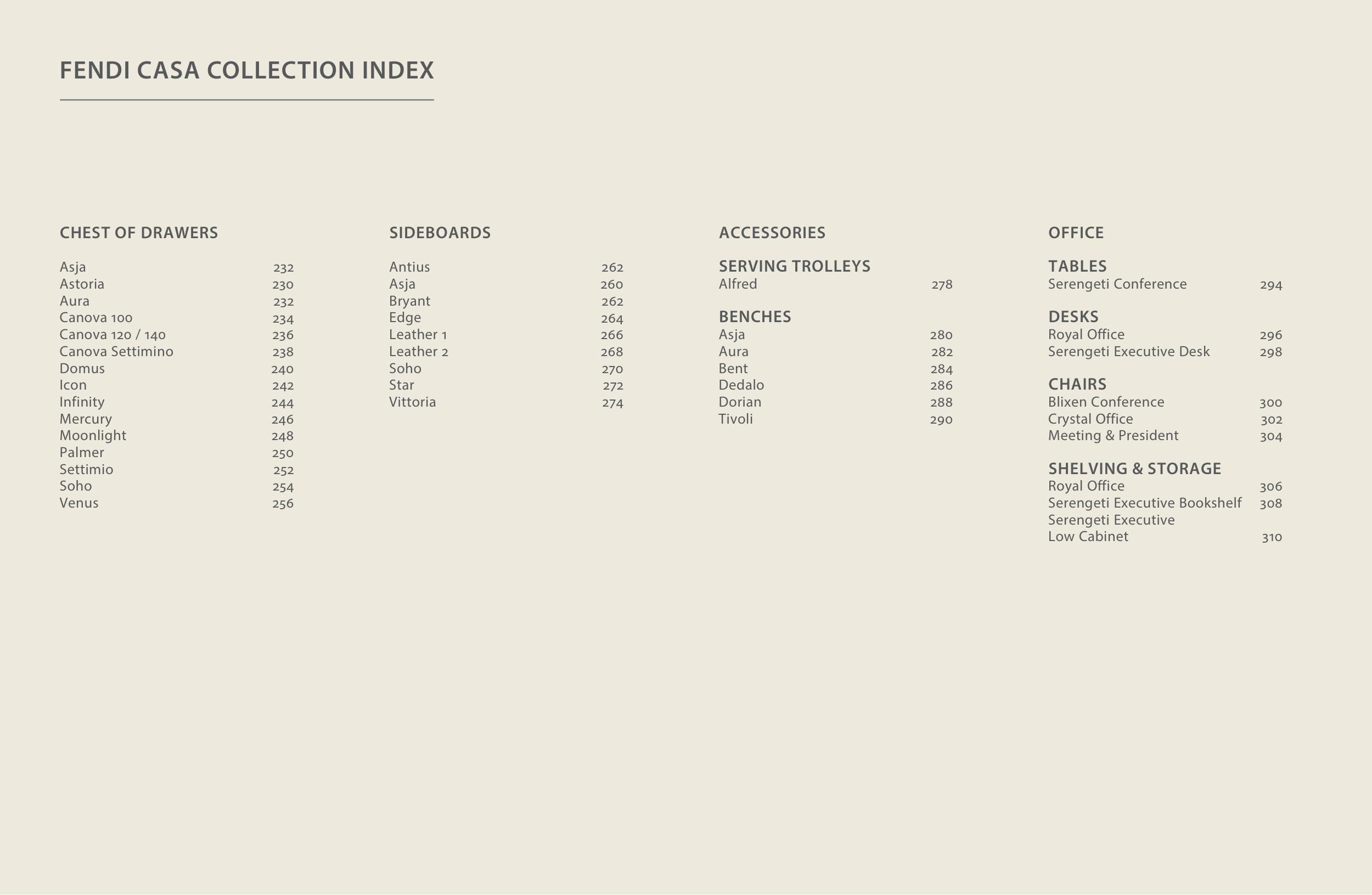The image size is (1372, 895).
Task: Click the Alfred serving trolley entry
Action: (737, 284)
